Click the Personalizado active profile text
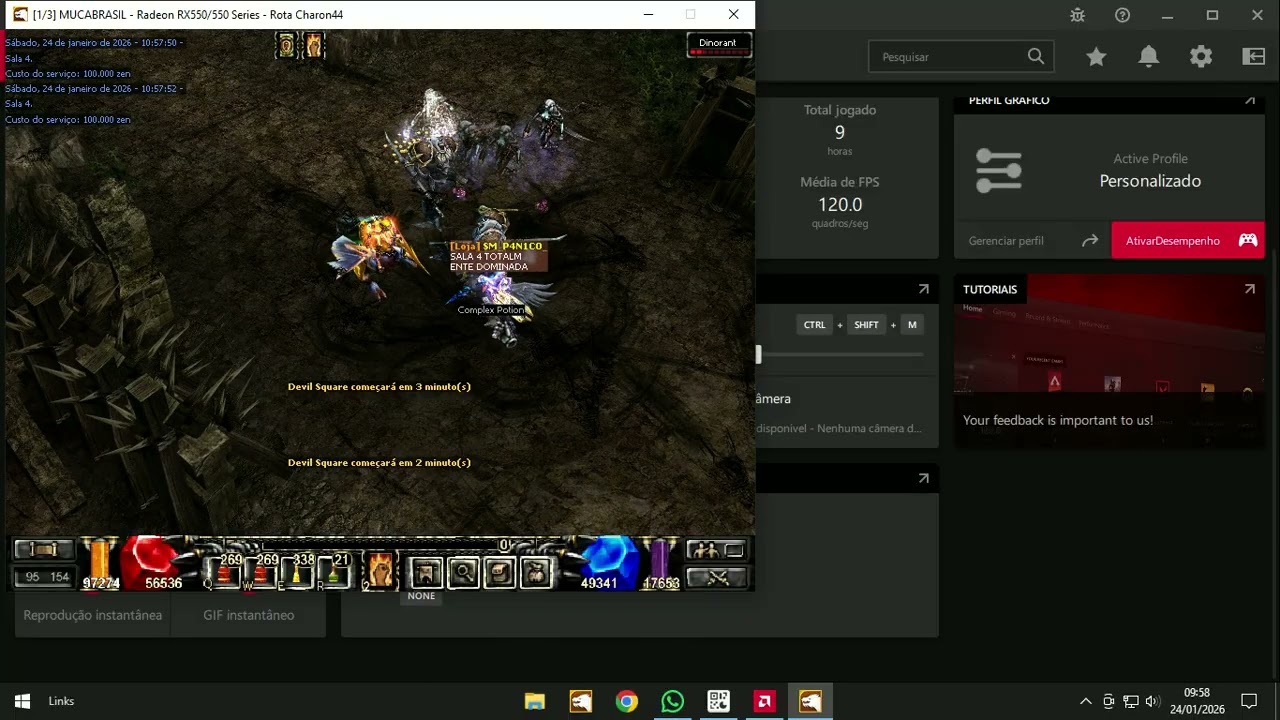1280x720 pixels. 1150,181
